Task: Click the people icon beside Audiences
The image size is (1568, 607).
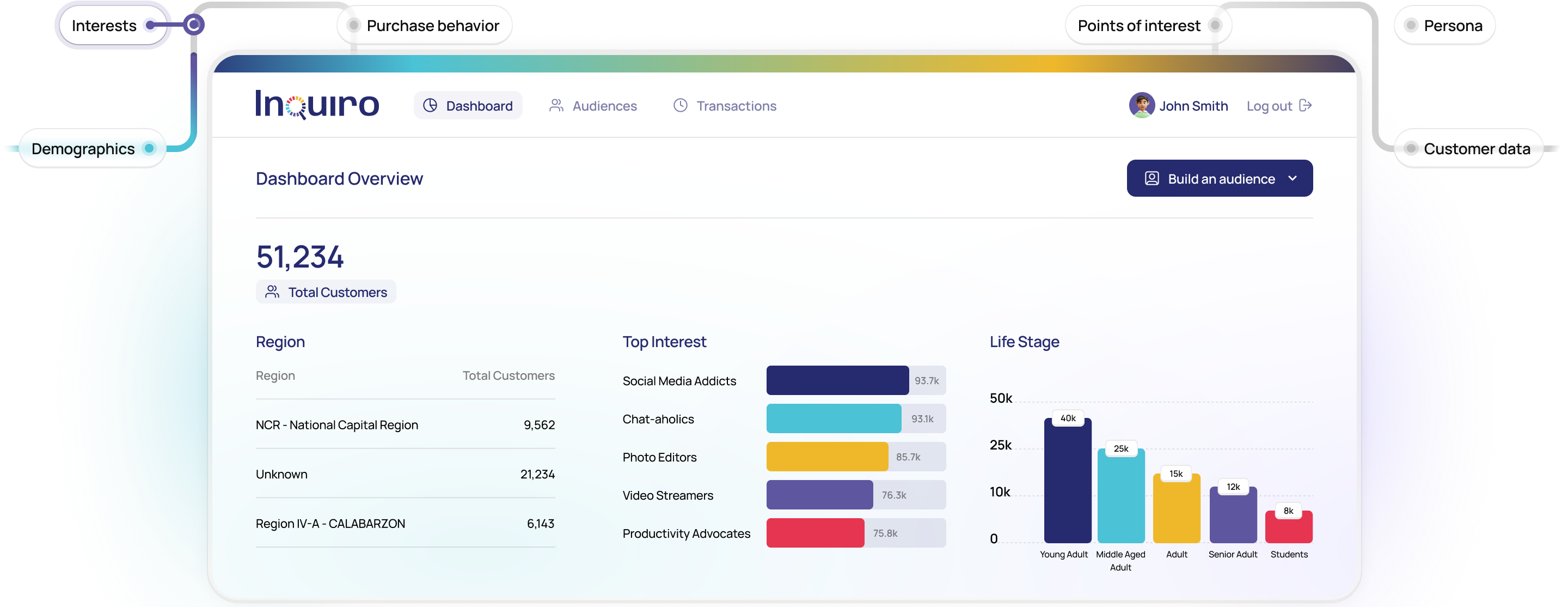Action: pos(556,105)
